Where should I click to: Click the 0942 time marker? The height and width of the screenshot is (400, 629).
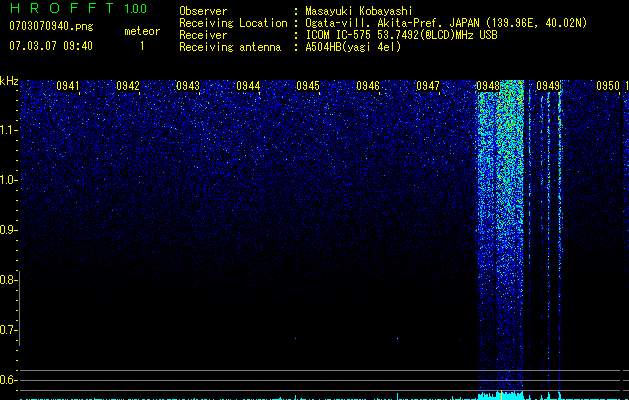coord(128,86)
